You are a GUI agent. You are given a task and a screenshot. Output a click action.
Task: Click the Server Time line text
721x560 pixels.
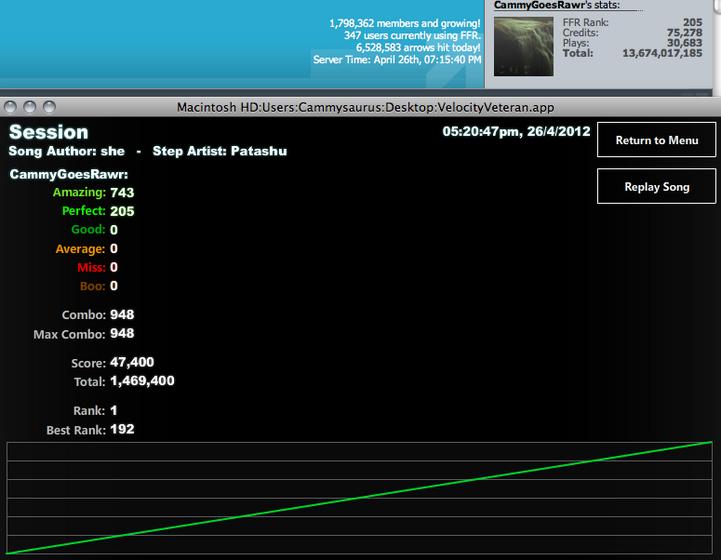coord(397,59)
